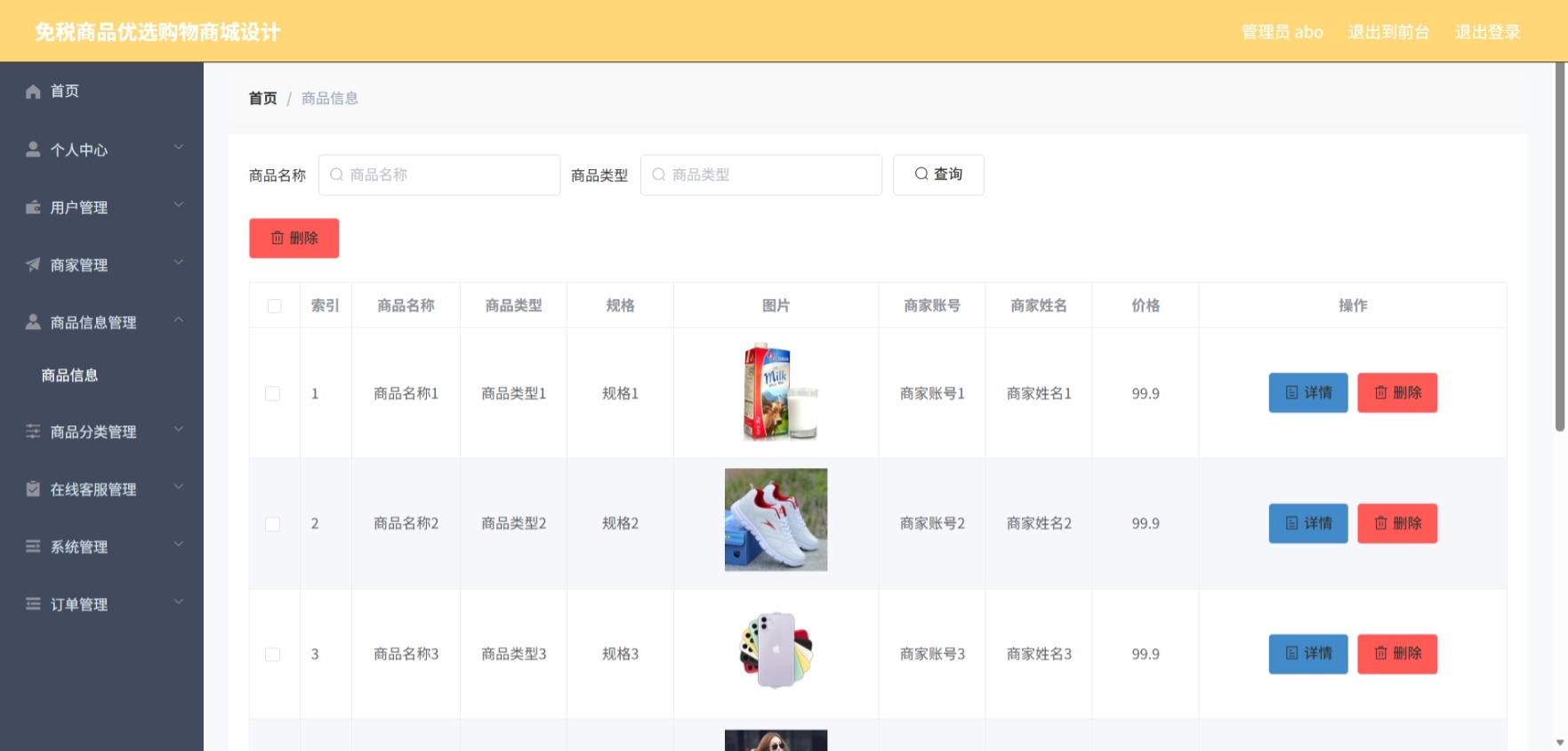Focus the 商品名称 search input
This screenshot has height=751, width=1568.
[439, 174]
